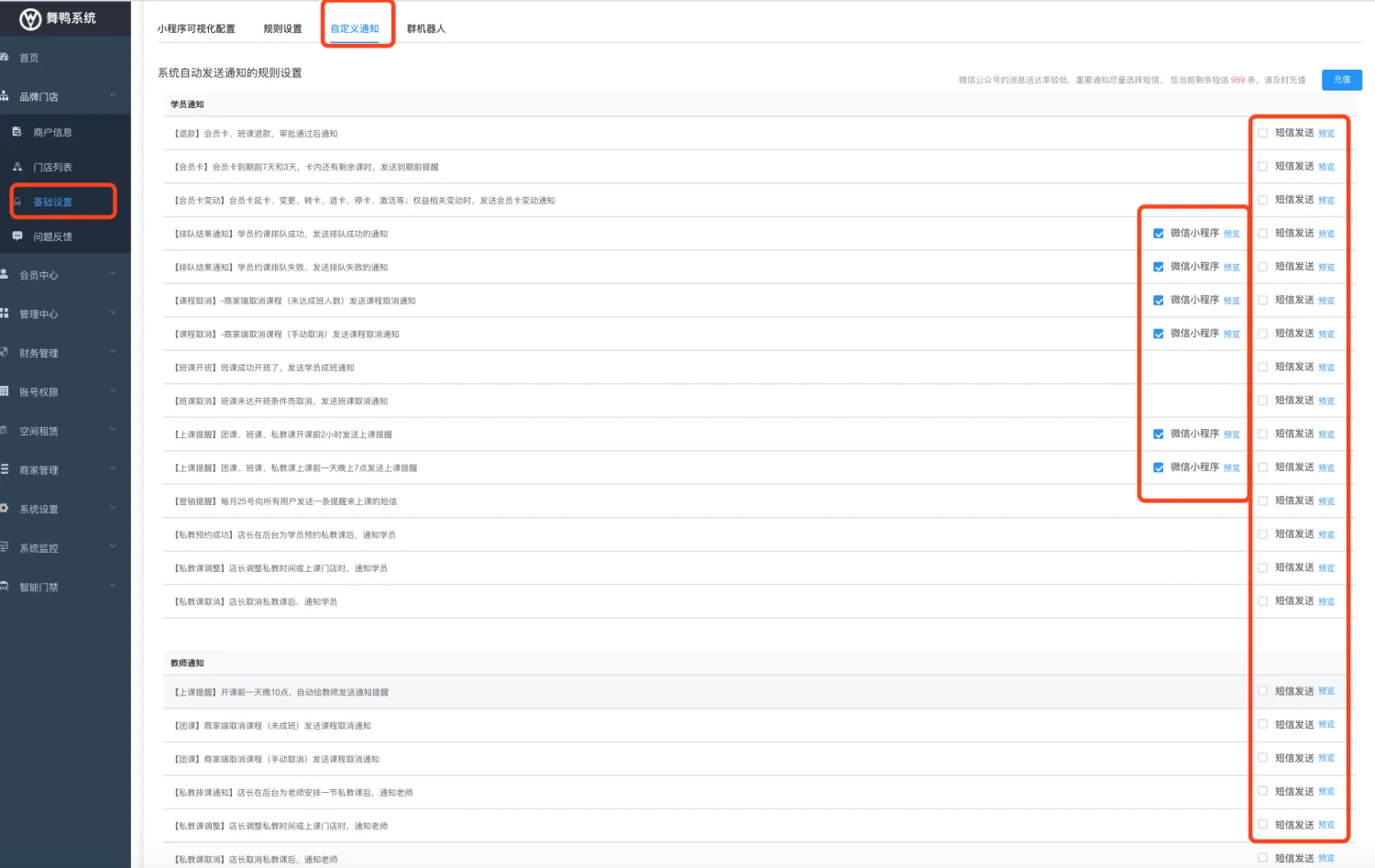Image resolution: width=1375 pixels, height=868 pixels.
Task: Click the blue 充值 button
Action: pos(1341,80)
